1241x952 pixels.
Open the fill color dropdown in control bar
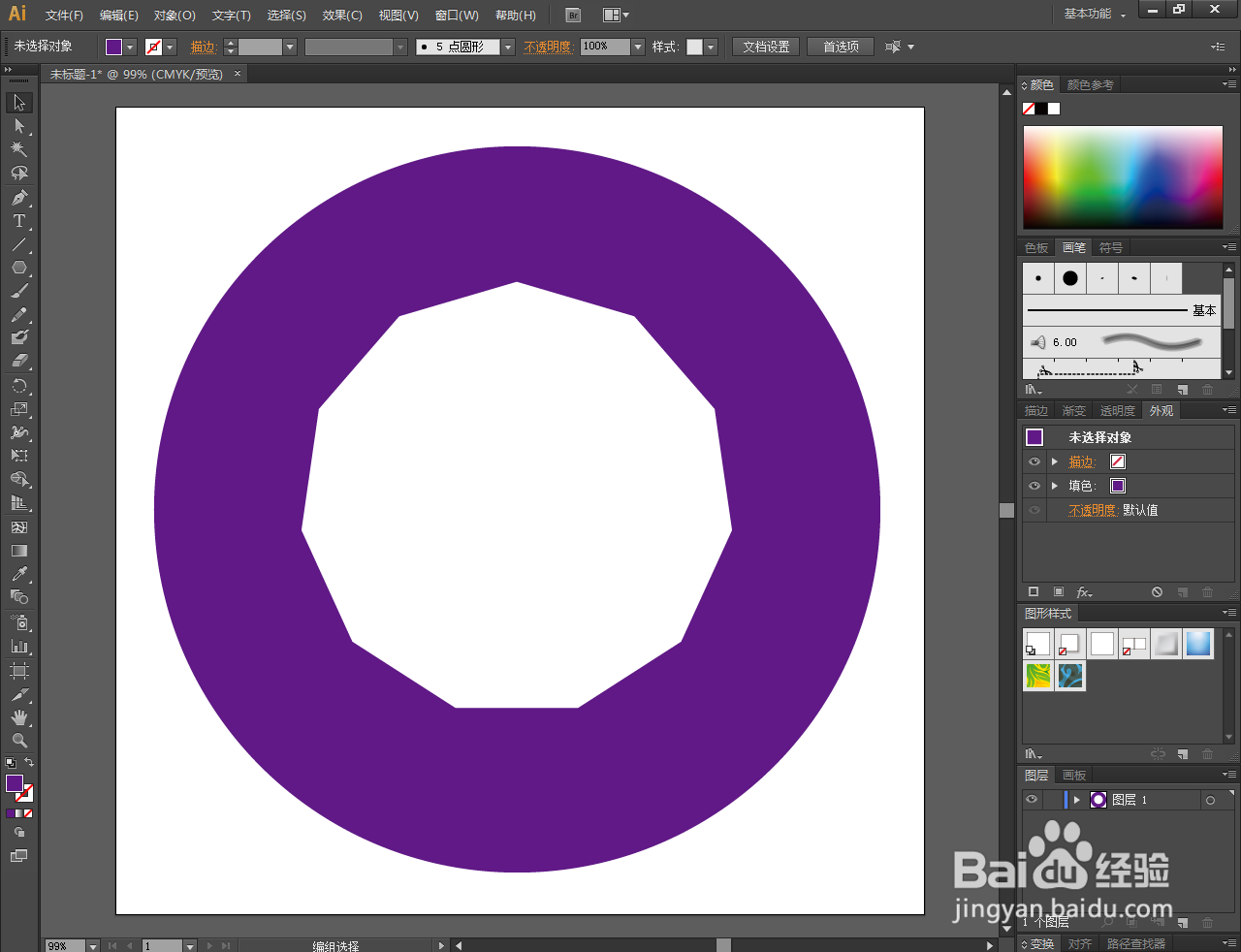[x=131, y=47]
